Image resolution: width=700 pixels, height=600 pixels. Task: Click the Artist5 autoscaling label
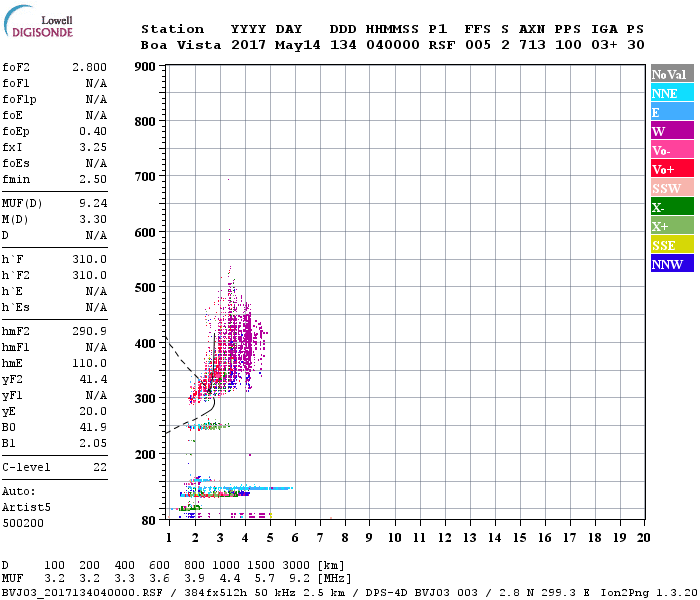(25, 507)
